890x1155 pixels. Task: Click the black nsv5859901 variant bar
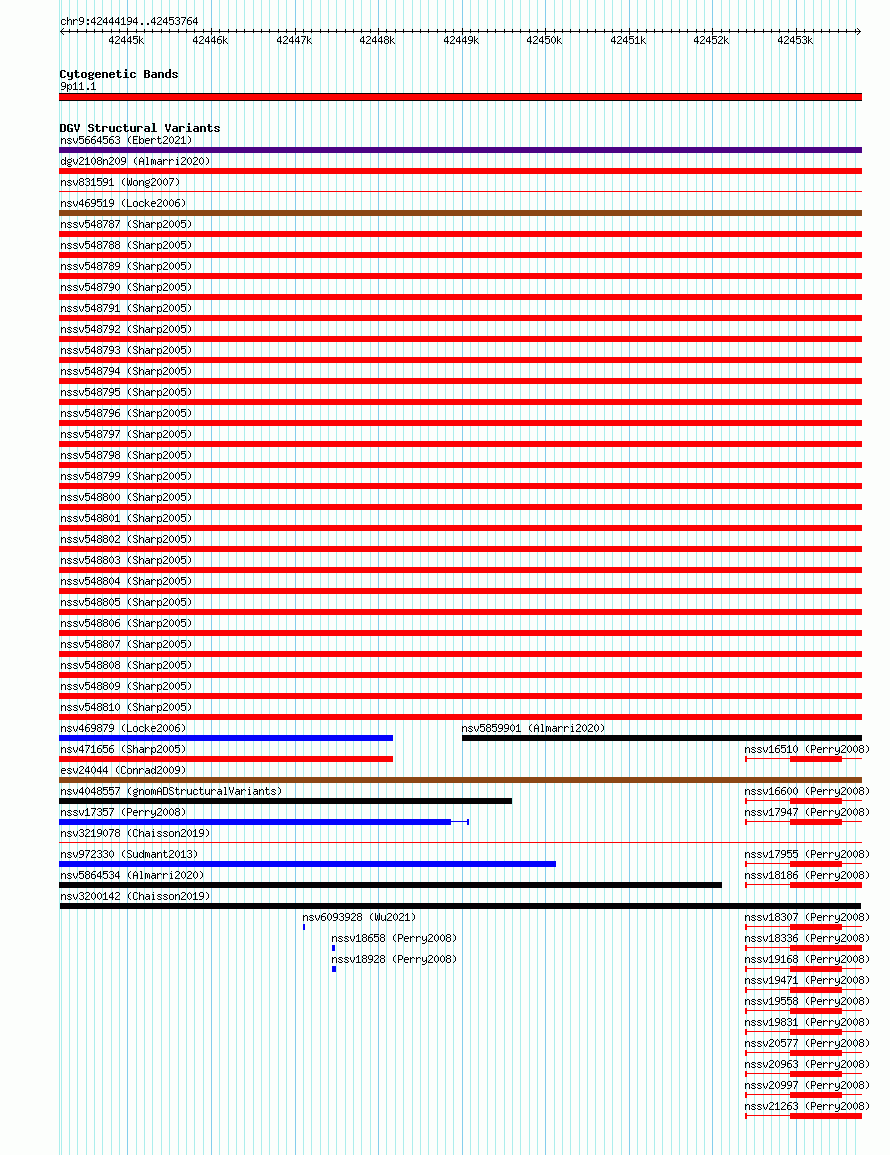coord(662,738)
